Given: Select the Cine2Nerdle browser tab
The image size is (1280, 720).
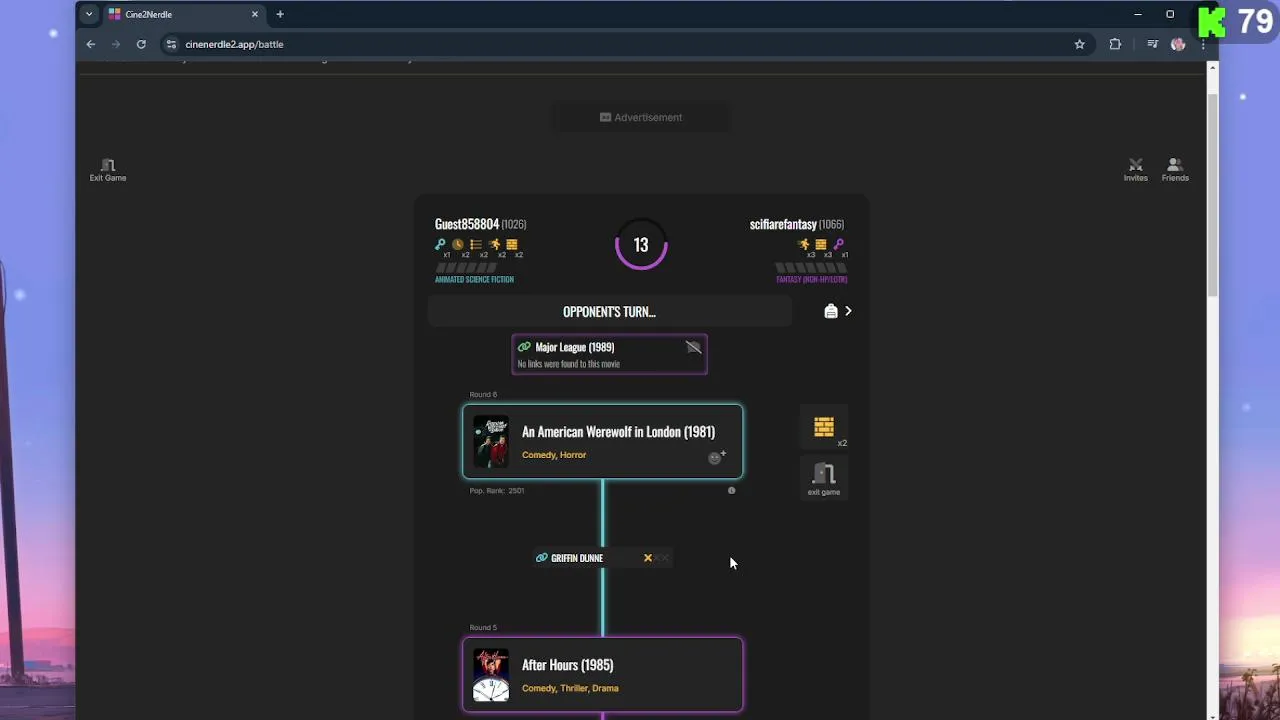Looking at the screenshot, I should [x=183, y=14].
